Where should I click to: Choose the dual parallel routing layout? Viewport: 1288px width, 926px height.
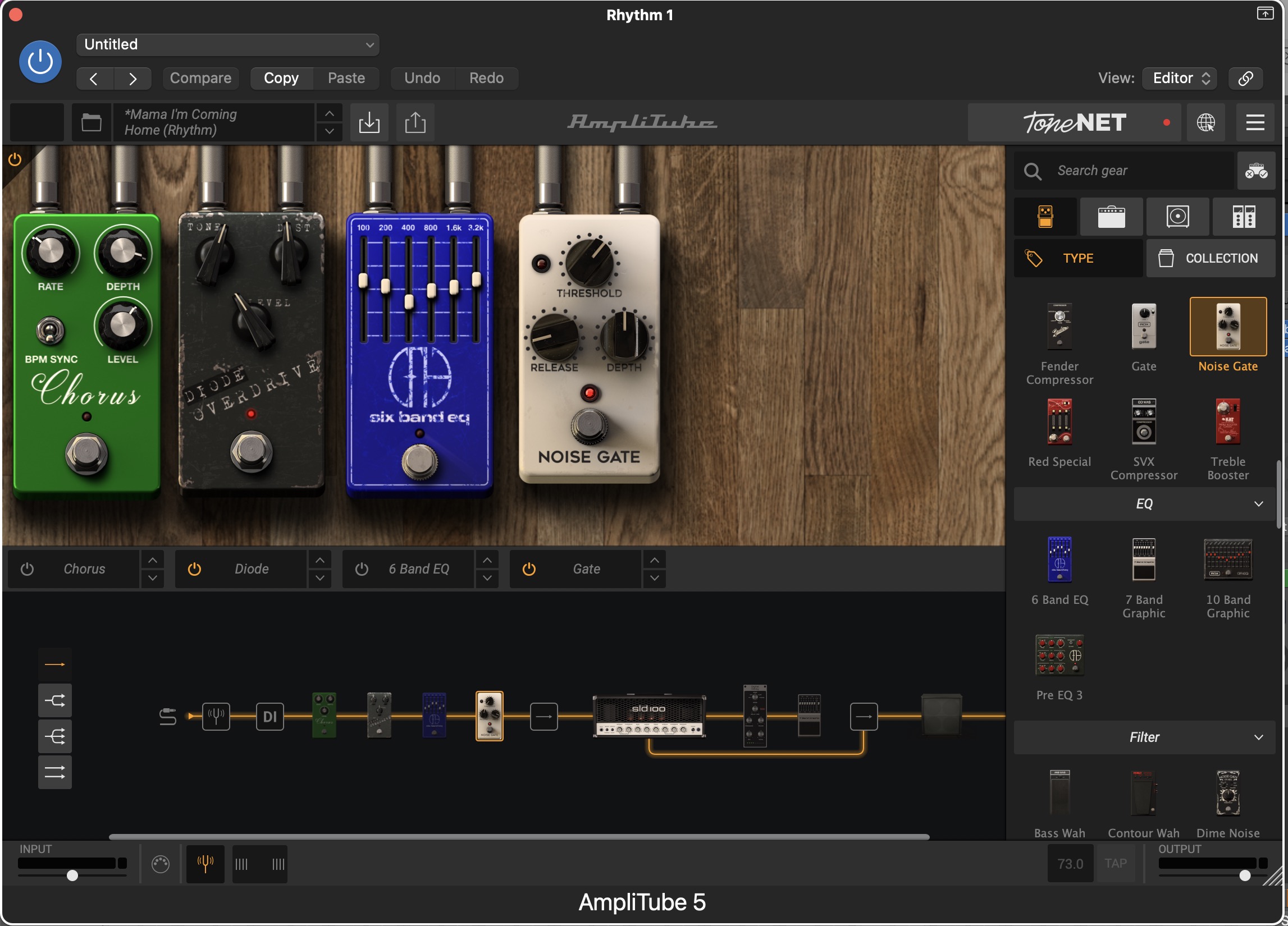tap(54, 772)
